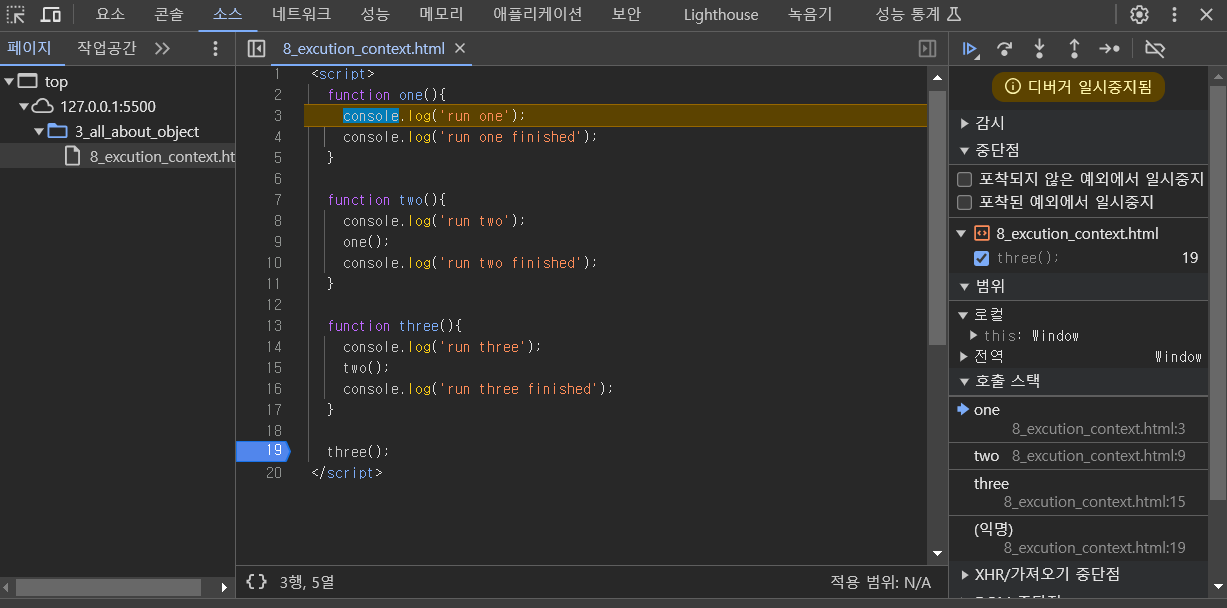Image resolution: width=1227 pixels, height=608 pixels.
Task: Select the three call stack frame
Action: [x=1078, y=492]
